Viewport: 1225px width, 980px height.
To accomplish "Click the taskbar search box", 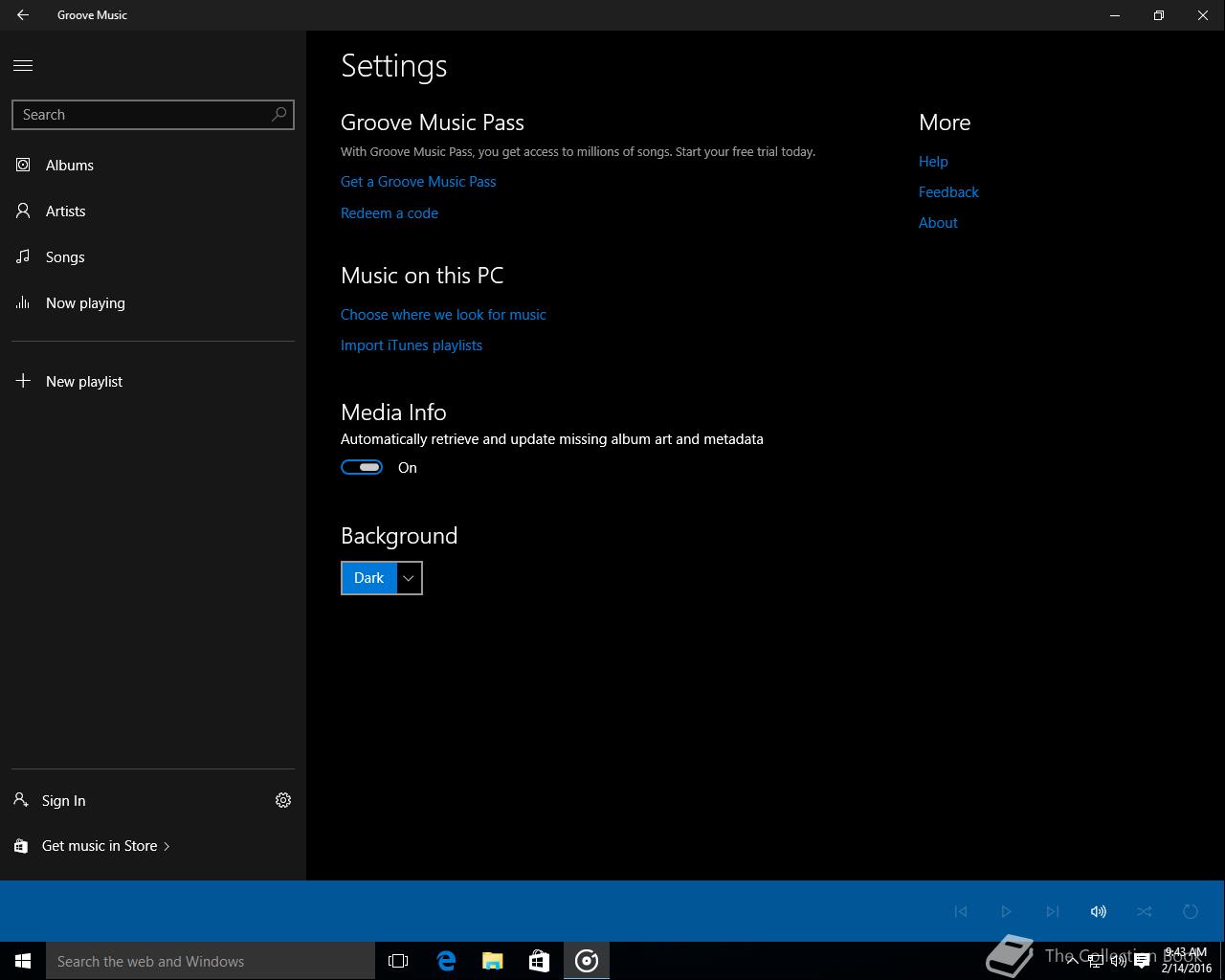I will coord(211,961).
